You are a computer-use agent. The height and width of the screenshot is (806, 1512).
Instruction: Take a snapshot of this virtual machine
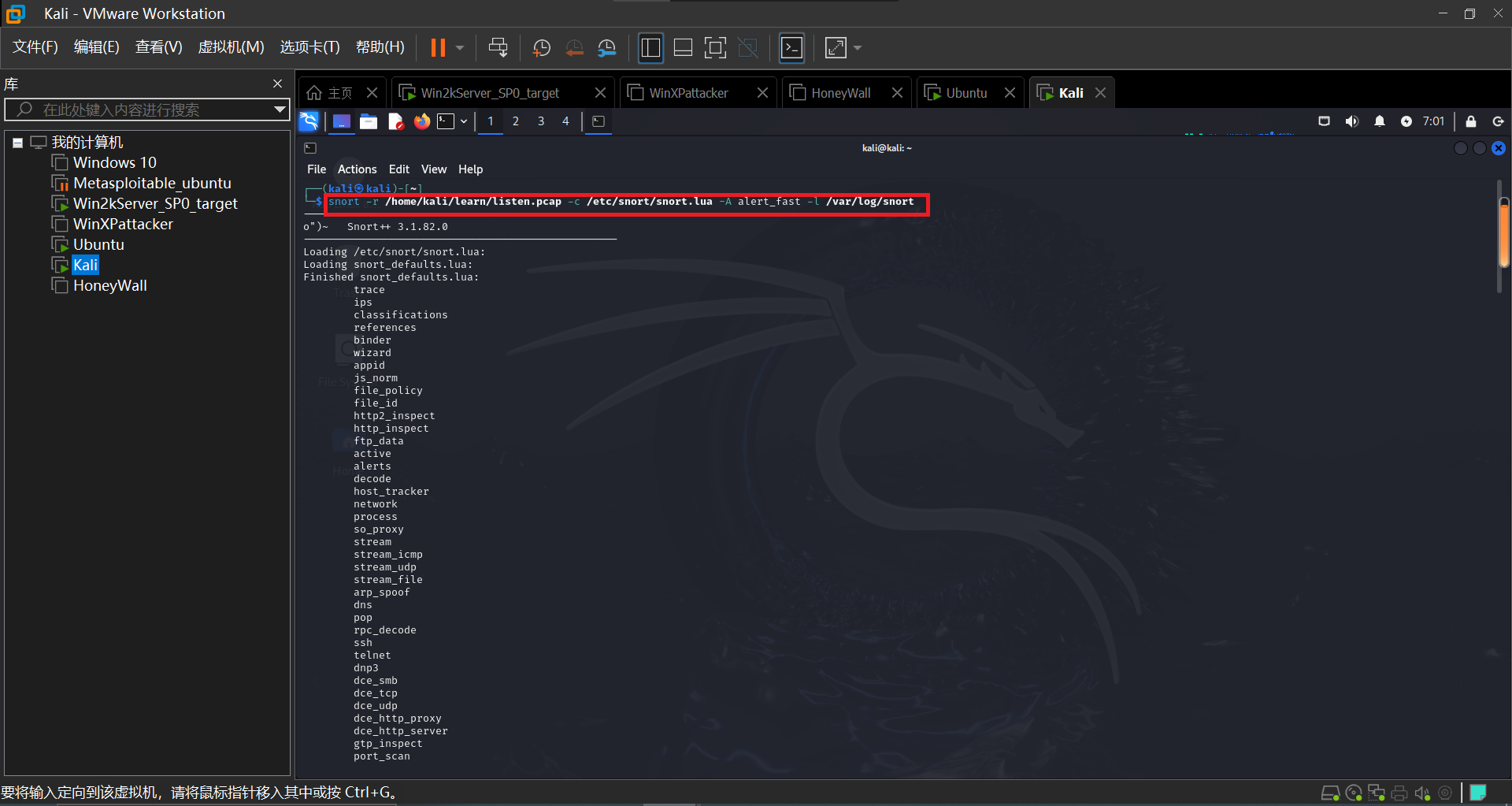pos(542,48)
